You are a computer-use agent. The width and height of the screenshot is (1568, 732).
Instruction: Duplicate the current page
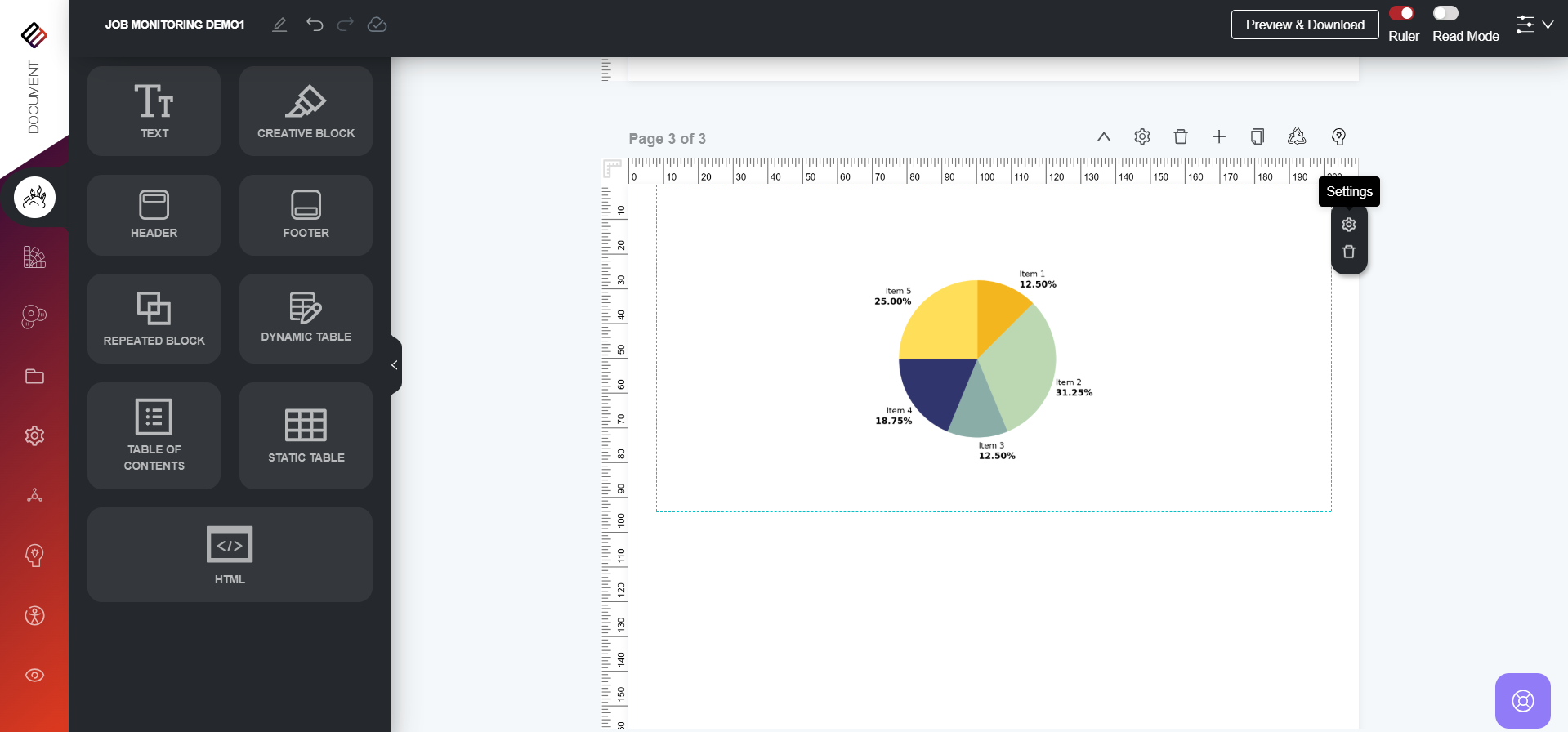tap(1258, 136)
